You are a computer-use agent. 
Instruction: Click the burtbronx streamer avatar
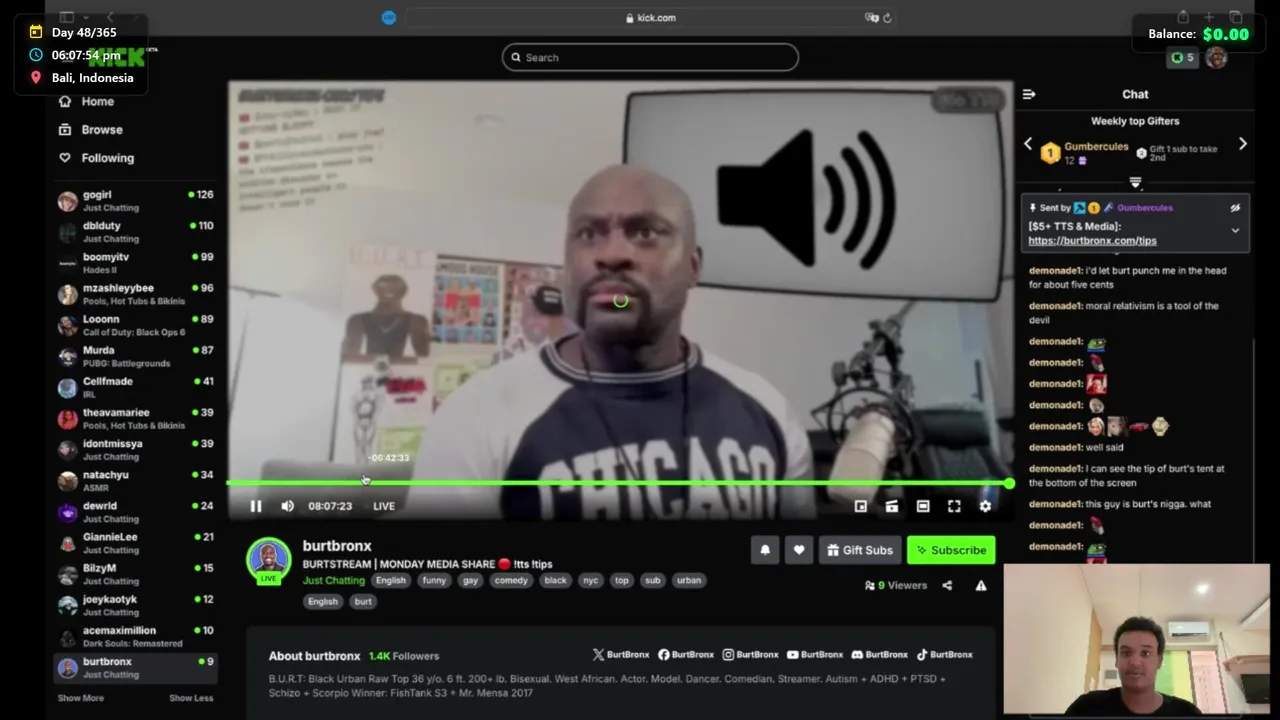268,559
